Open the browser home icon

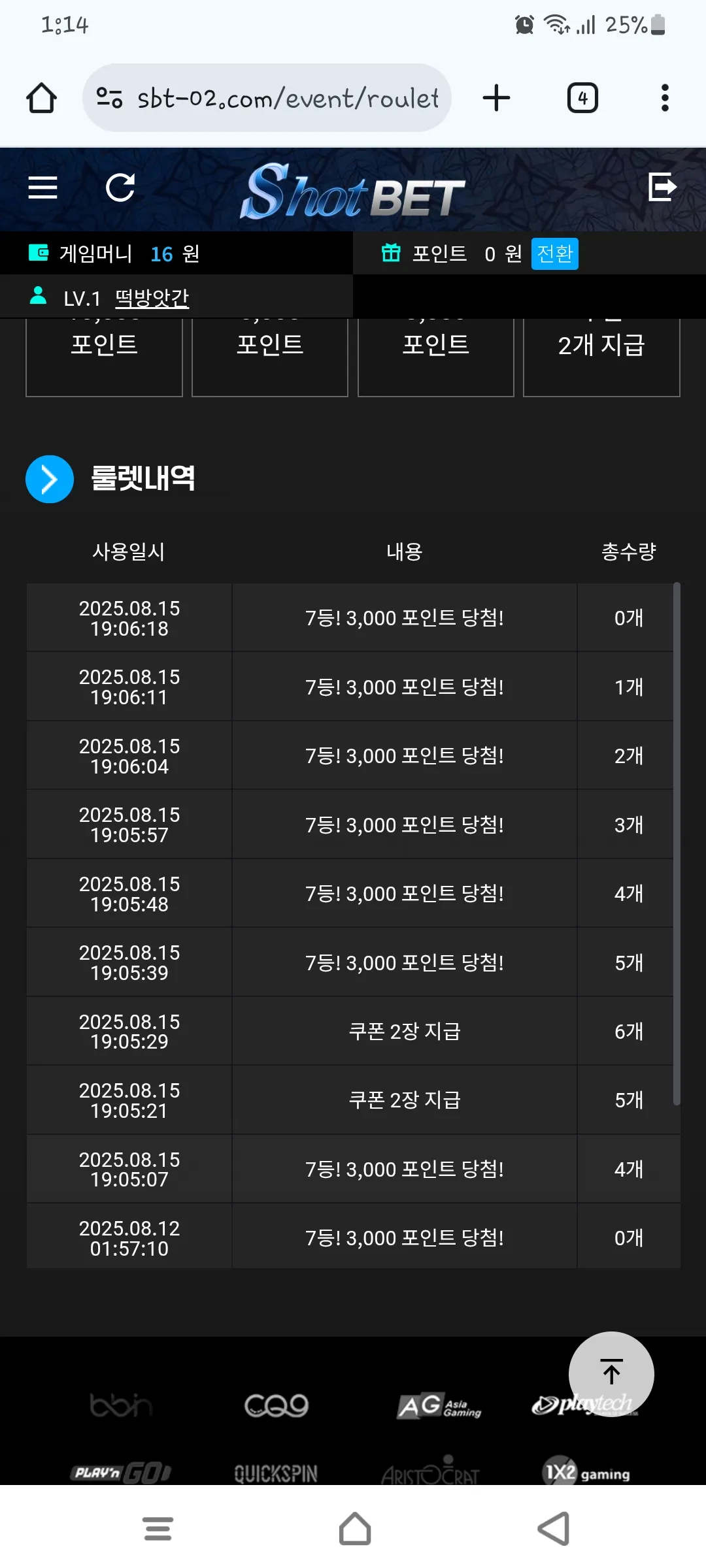(x=41, y=98)
